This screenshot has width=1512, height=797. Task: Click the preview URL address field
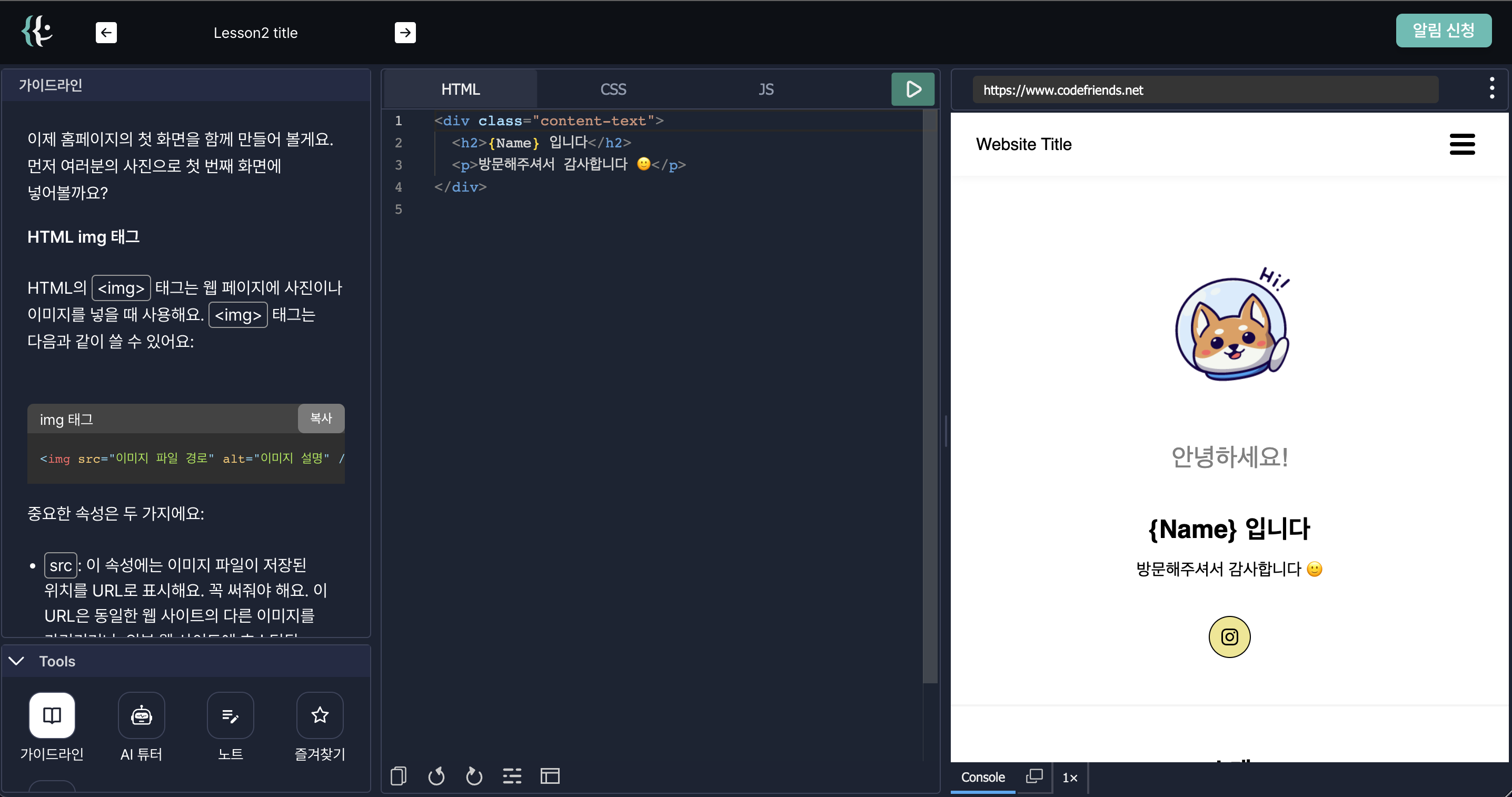(x=1205, y=90)
